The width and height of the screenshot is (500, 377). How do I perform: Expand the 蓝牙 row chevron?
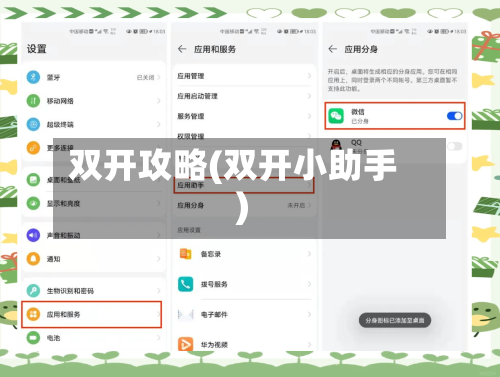(x=159, y=77)
